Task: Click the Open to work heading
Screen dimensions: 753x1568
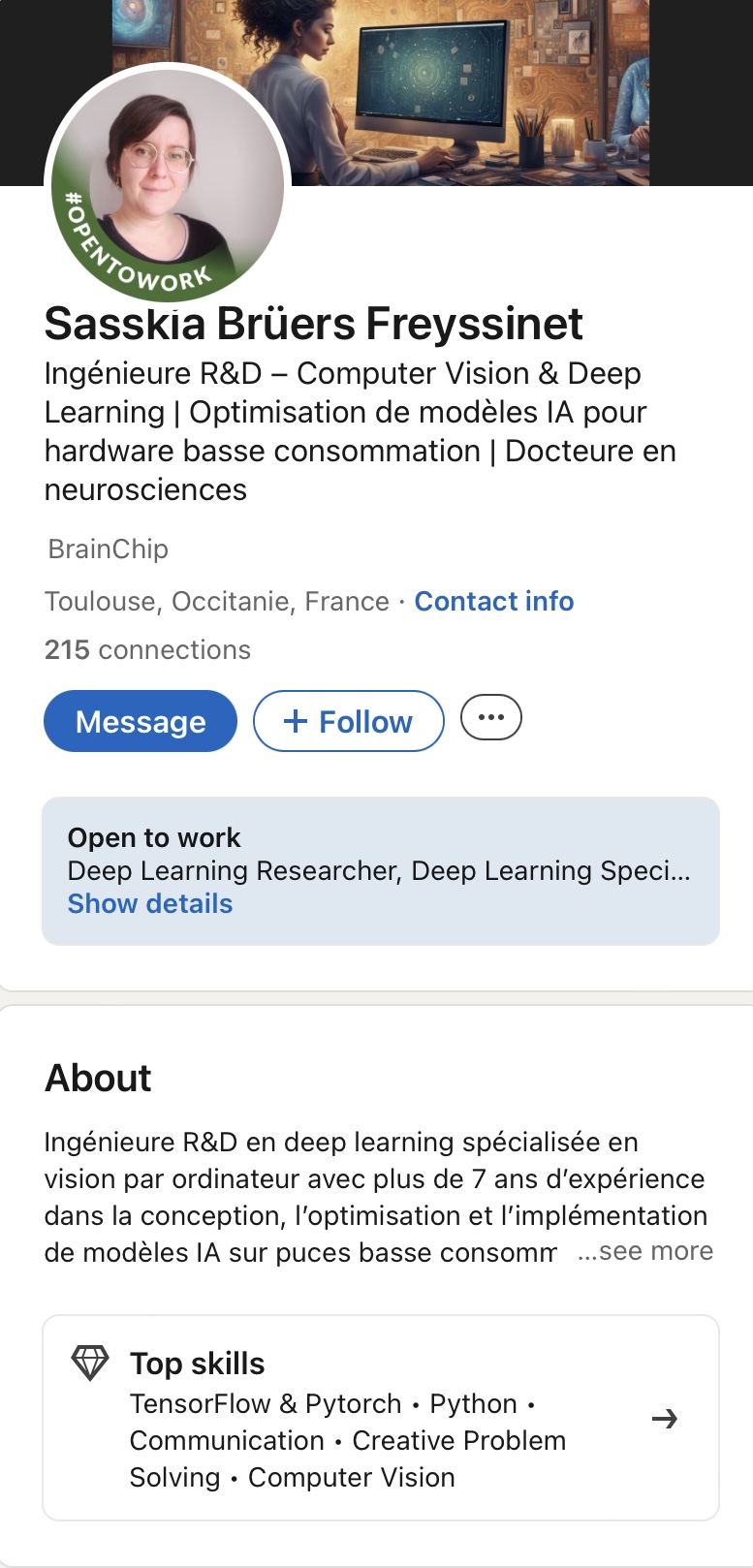Action: 154,837
